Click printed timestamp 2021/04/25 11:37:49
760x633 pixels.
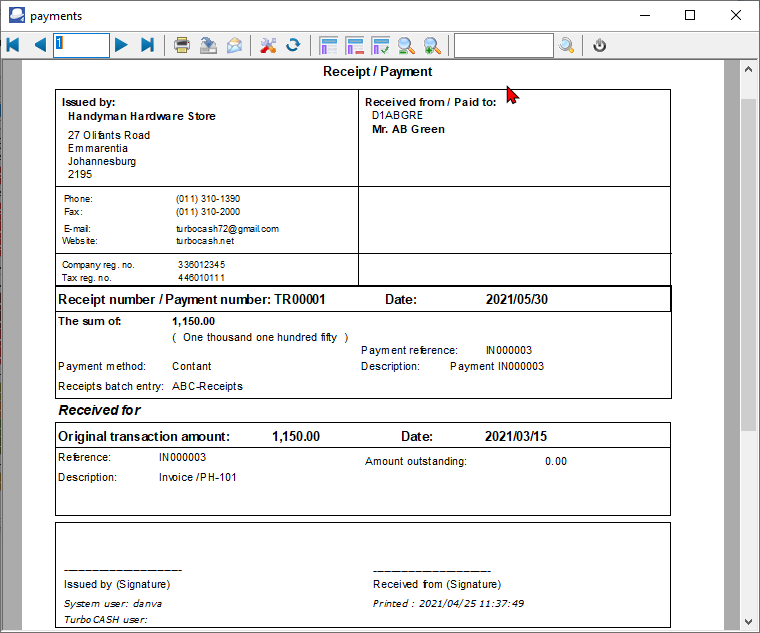pyautogui.click(x=472, y=603)
